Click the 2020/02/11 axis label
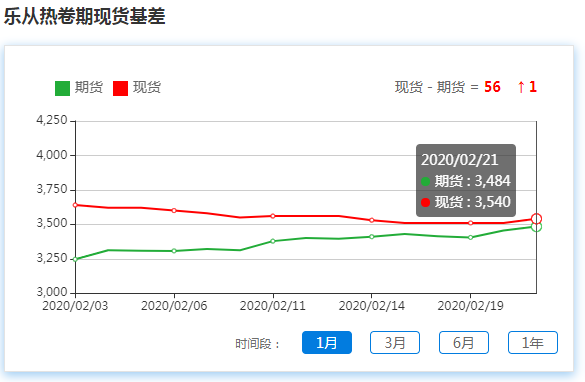This screenshot has height=382, width=585. 273,306
